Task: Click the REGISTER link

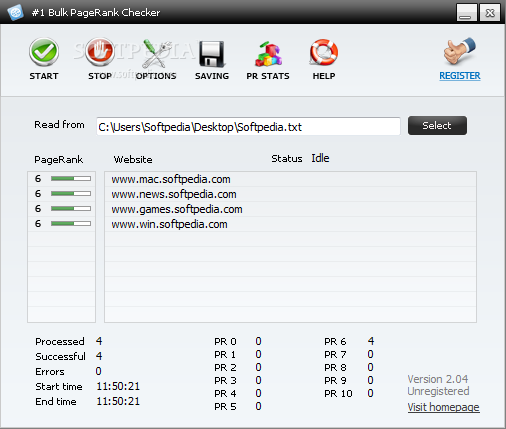Action: click(460, 76)
